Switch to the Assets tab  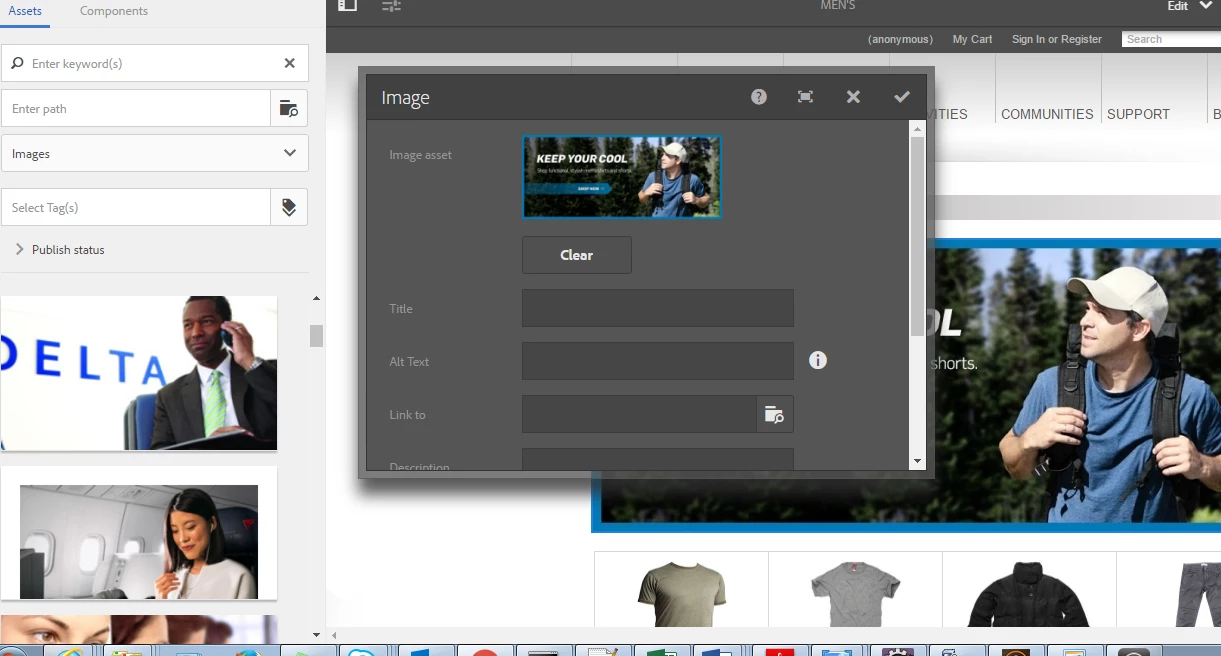tap(25, 11)
